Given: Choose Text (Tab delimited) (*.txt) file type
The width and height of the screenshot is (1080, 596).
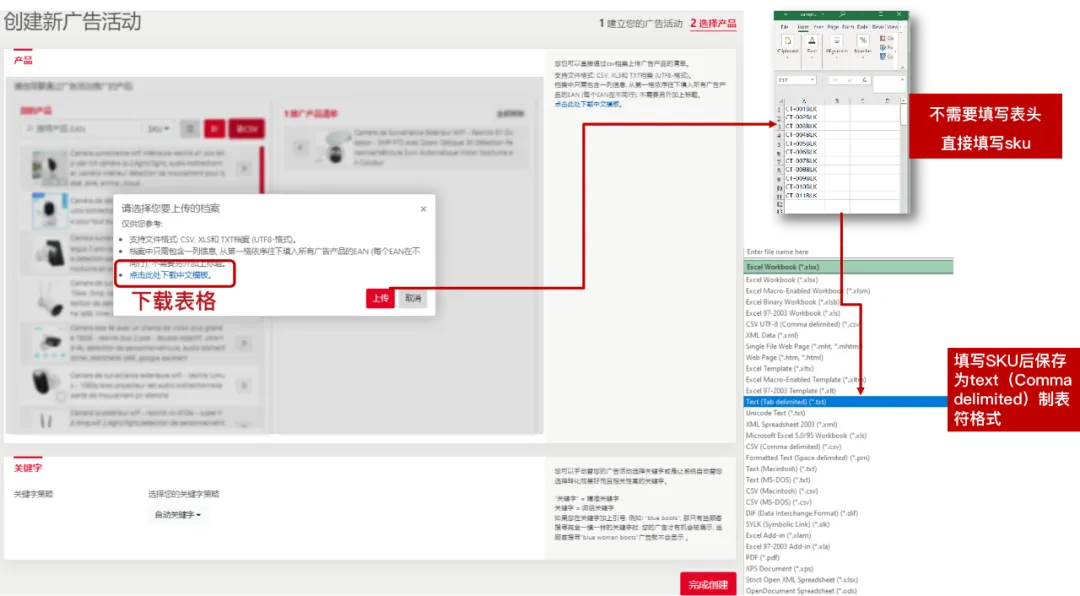Looking at the screenshot, I should 845,402.
